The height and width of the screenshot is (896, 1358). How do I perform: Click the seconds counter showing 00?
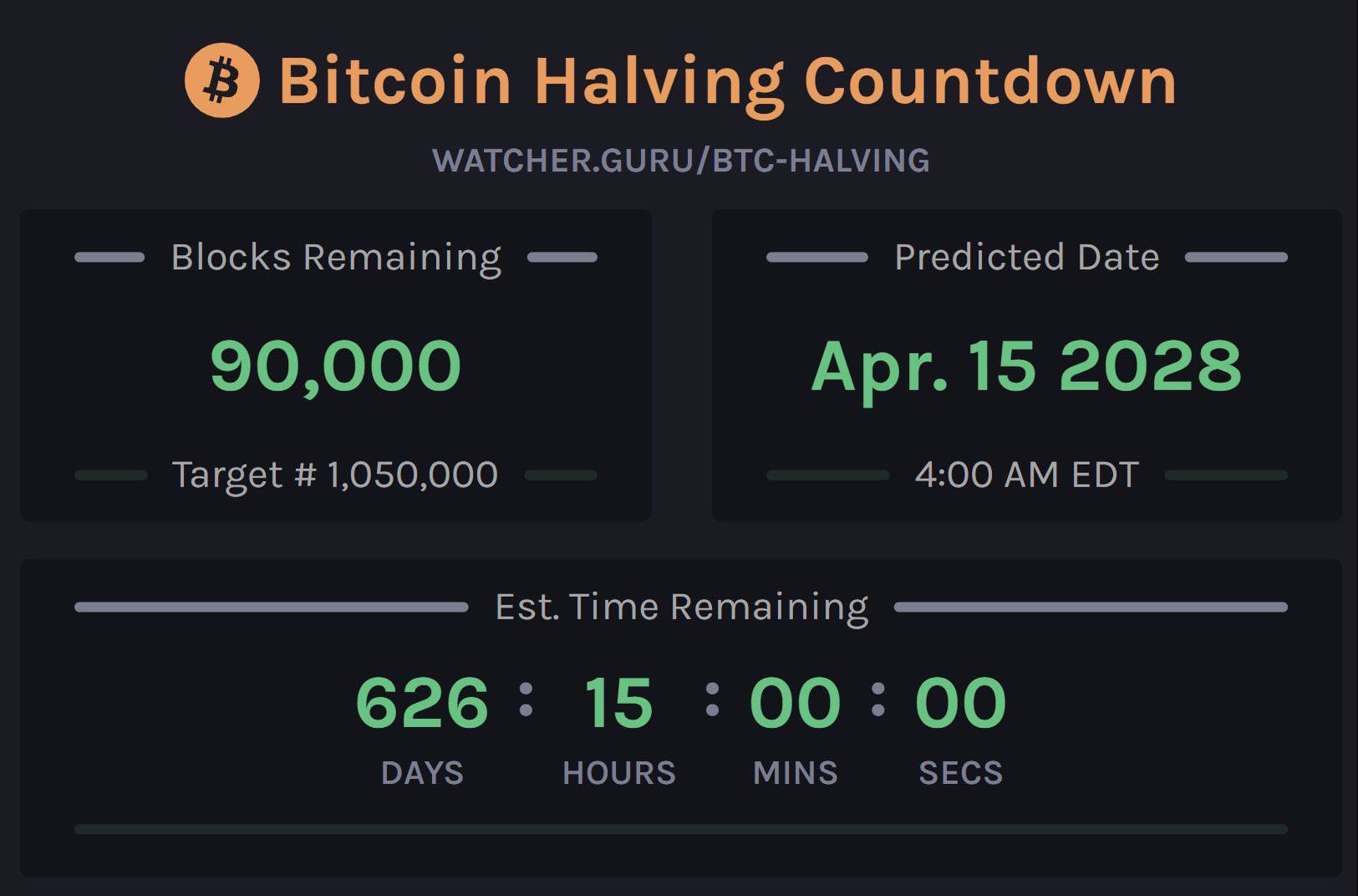click(x=961, y=703)
